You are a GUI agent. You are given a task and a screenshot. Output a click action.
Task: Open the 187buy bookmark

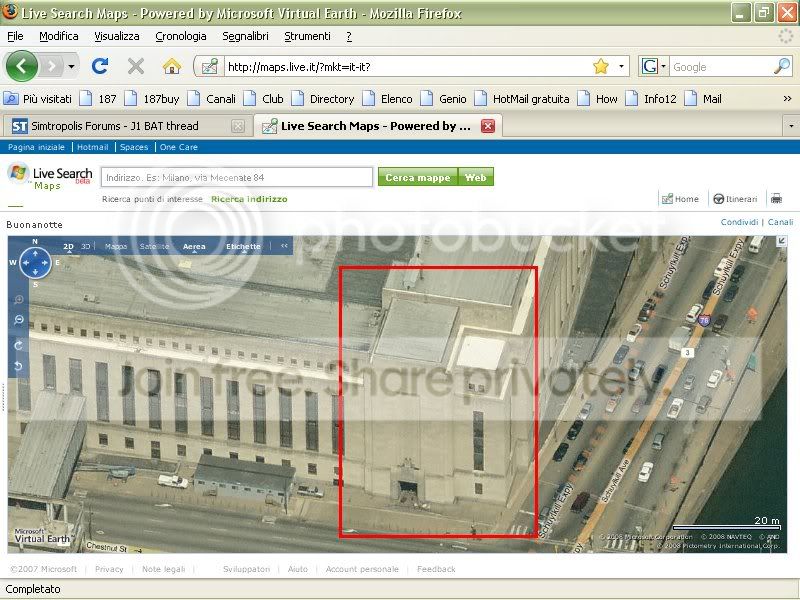pyautogui.click(x=153, y=99)
